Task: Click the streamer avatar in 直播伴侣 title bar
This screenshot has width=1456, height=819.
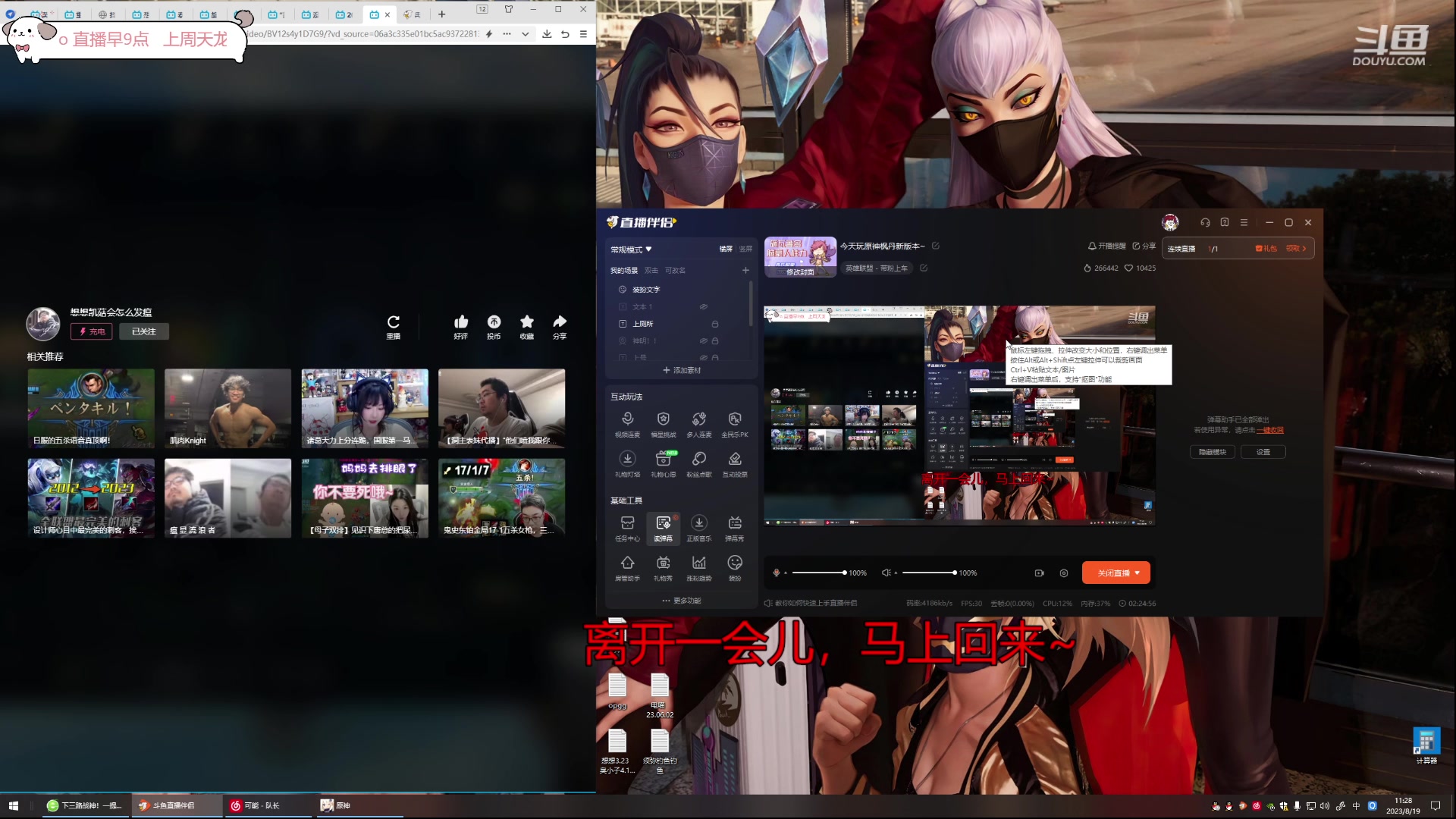Action: pyautogui.click(x=1170, y=222)
